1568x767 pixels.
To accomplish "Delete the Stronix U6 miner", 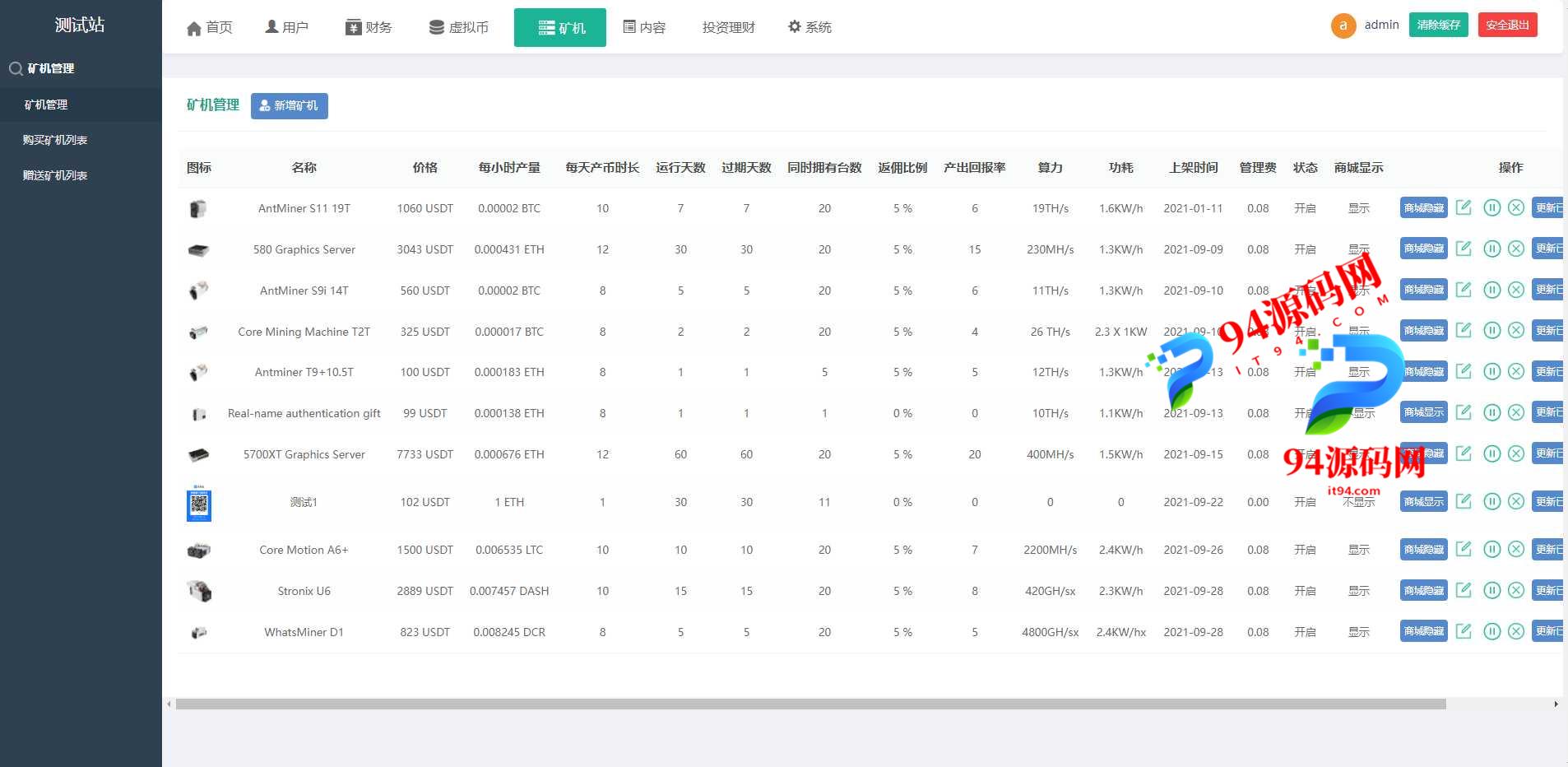I will tap(1516, 589).
